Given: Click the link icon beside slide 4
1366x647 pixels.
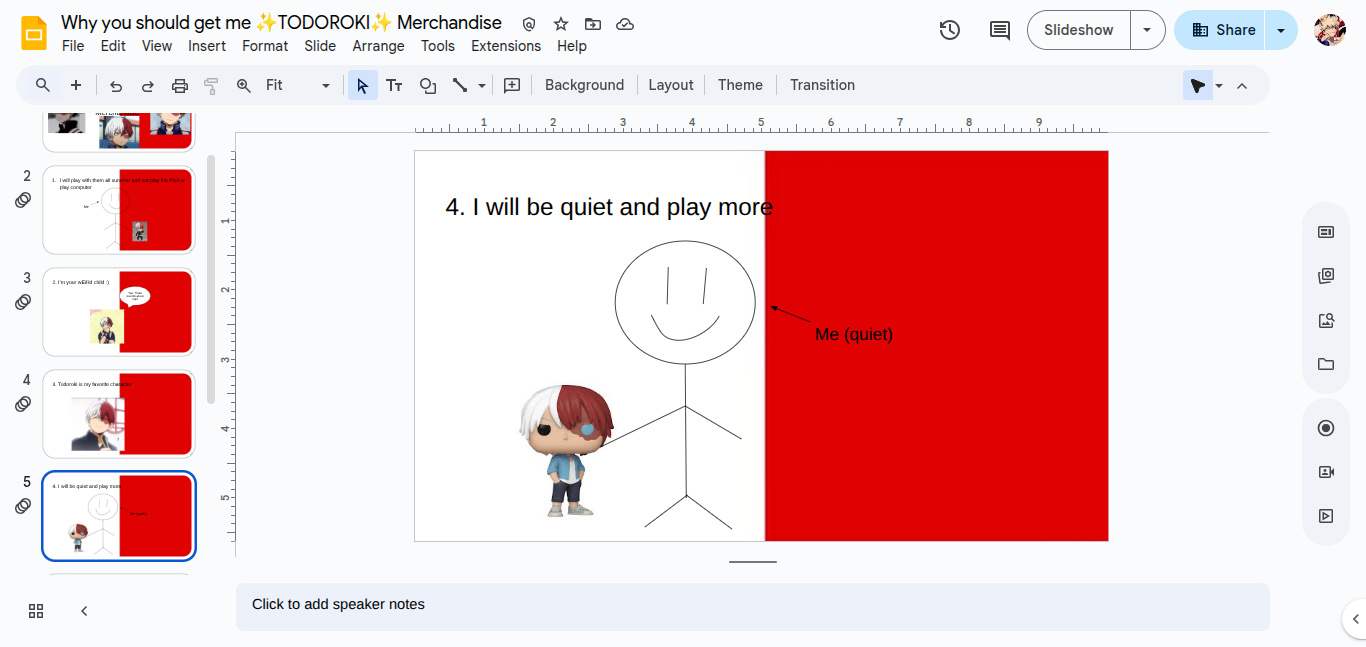Looking at the screenshot, I should [x=23, y=404].
